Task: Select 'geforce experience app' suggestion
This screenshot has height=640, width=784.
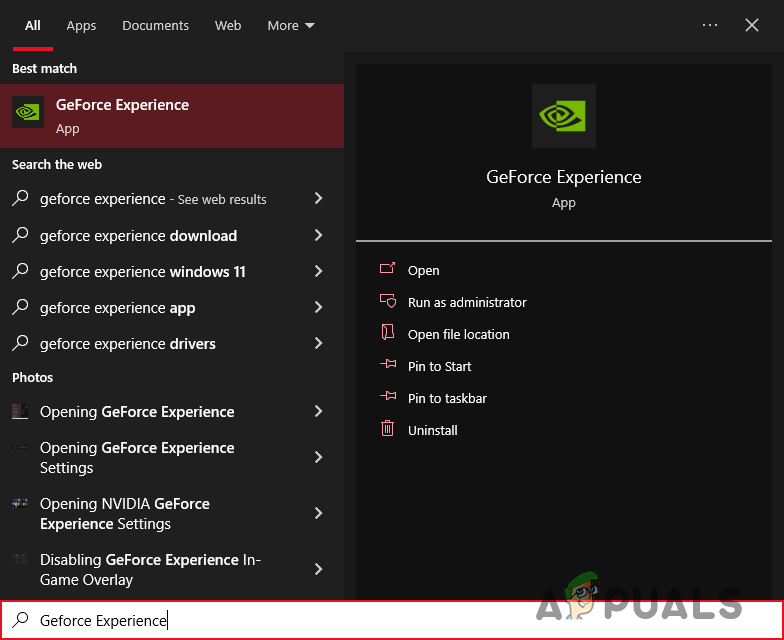Action: [x=172, y=307]
